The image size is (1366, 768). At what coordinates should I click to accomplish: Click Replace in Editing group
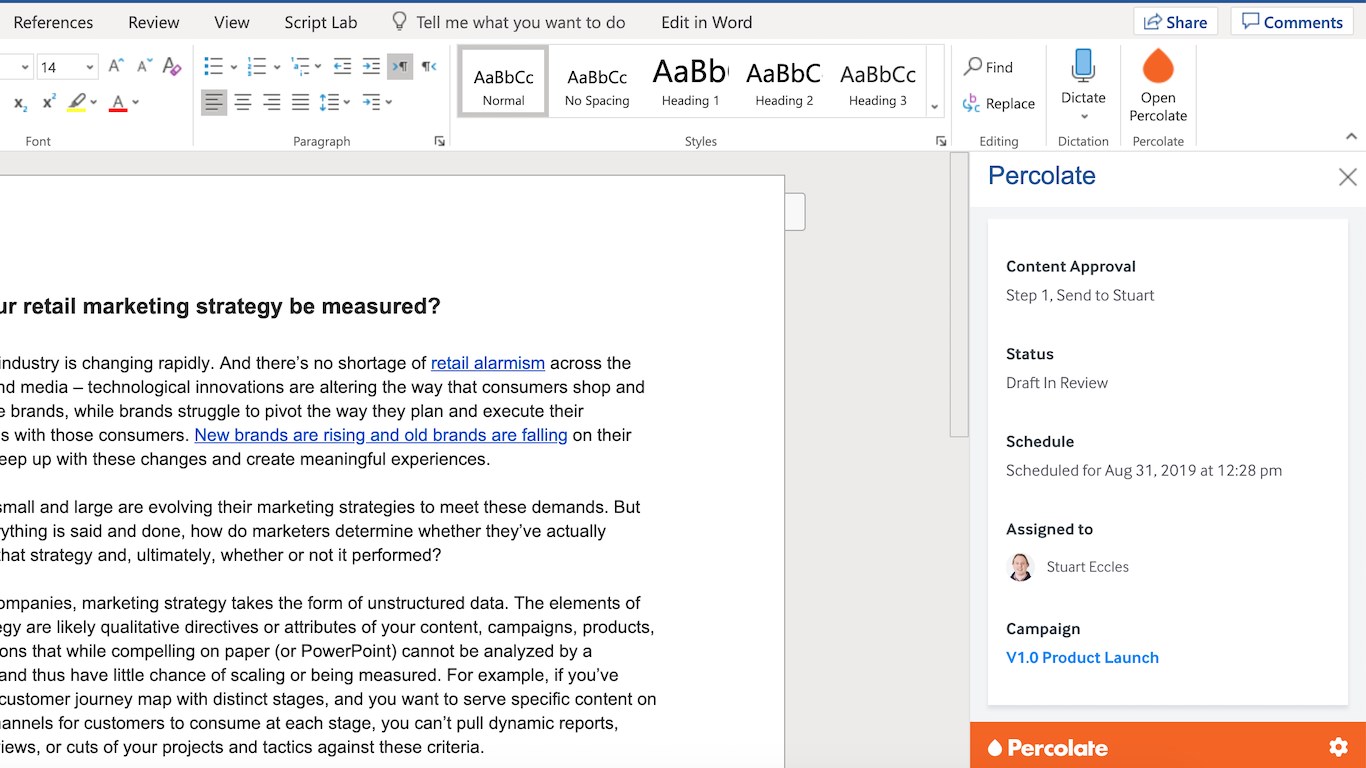pyautogui.click(x=999, y=103)
